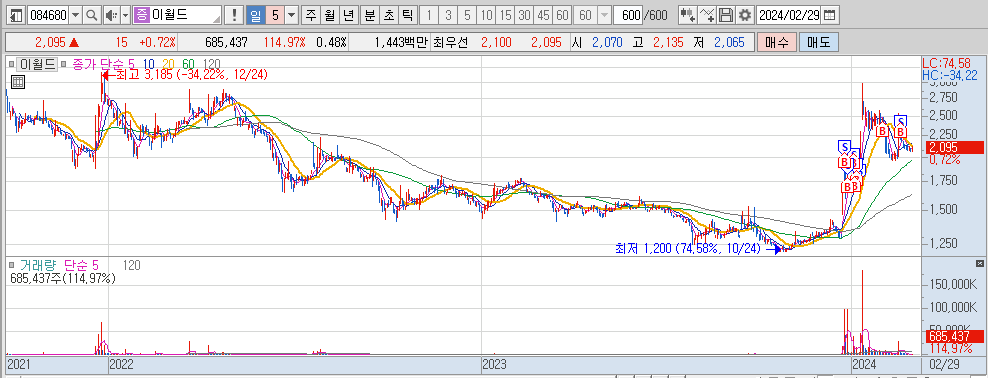This screenshot has width=988, height=378.
Task: Select the 15 minute interval button
Action: point(505,14)
